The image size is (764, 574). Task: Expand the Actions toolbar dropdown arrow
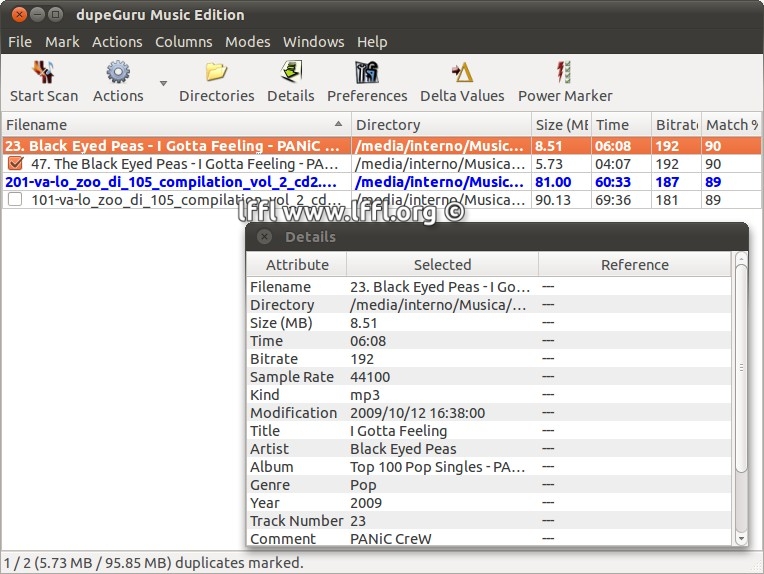pos(163,83)
